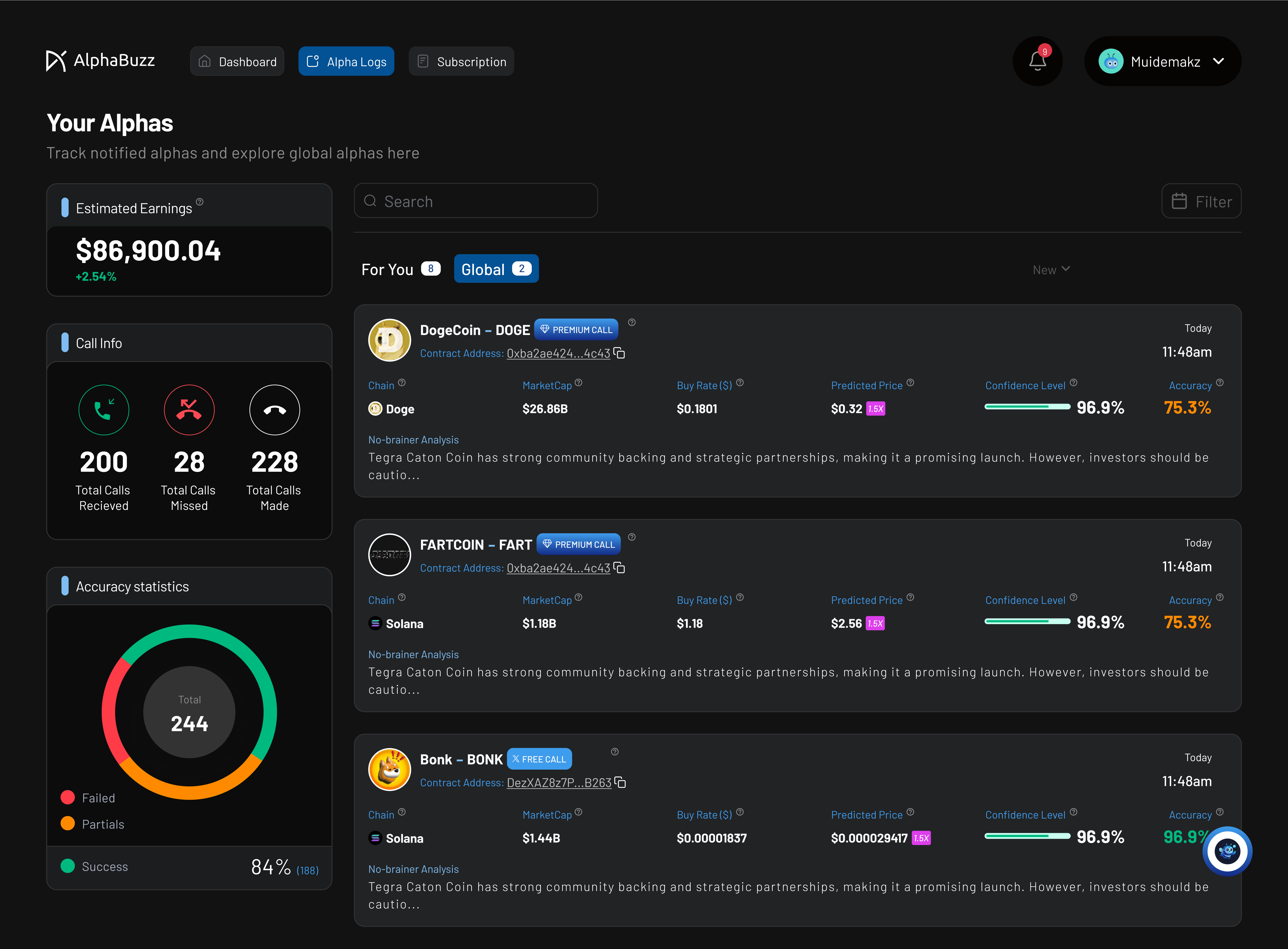
Task: Click the Total Calls Made phone icon
Action: tap(274, 410)
